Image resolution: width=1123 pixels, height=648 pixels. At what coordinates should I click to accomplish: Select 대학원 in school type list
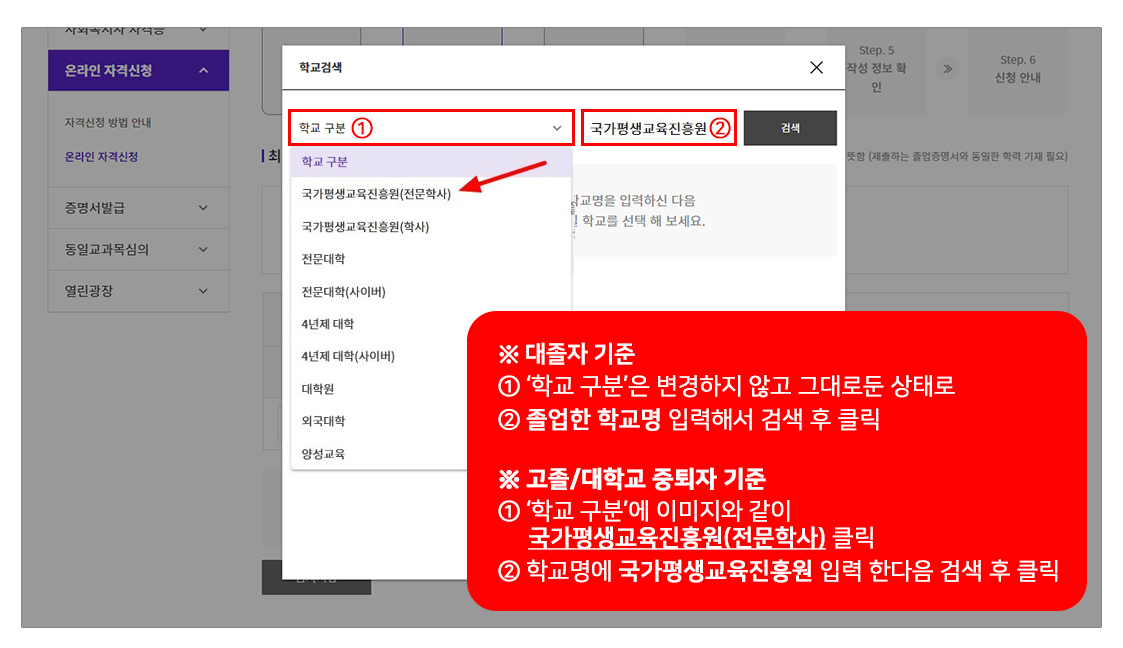pos(317,388)
